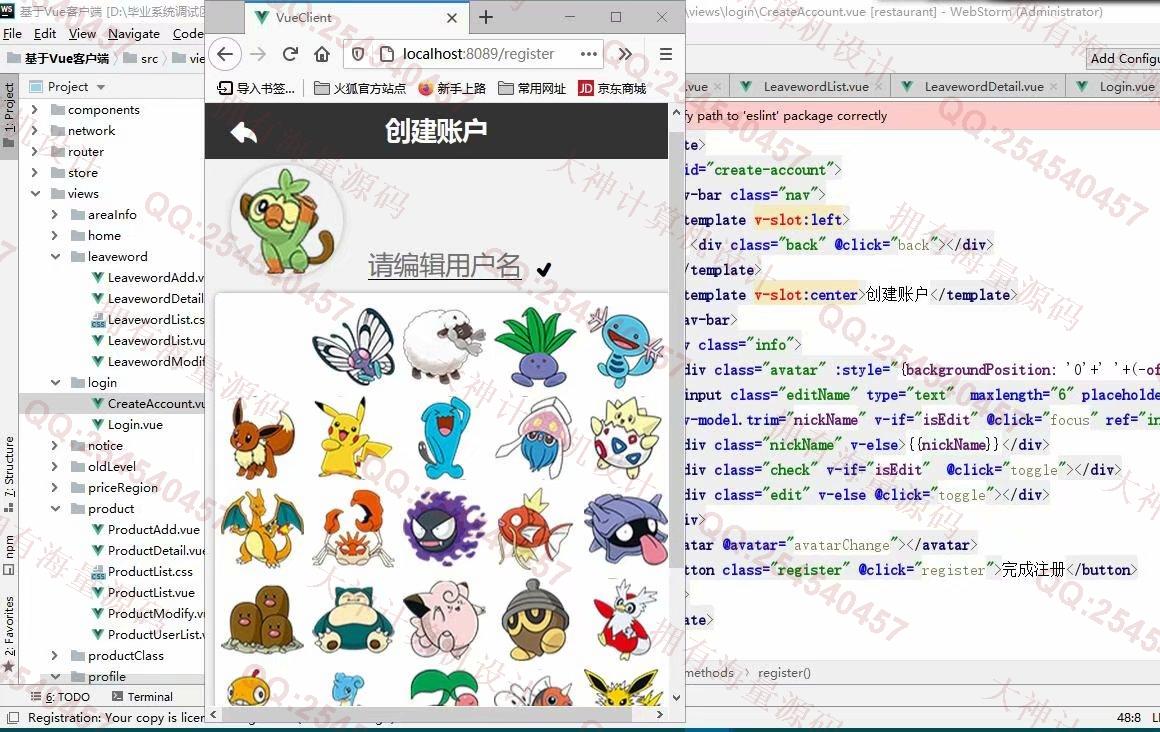Switch to the LeavewordDetail.vue editor tab
1160x732 pixels.
[x=977, y=87]
